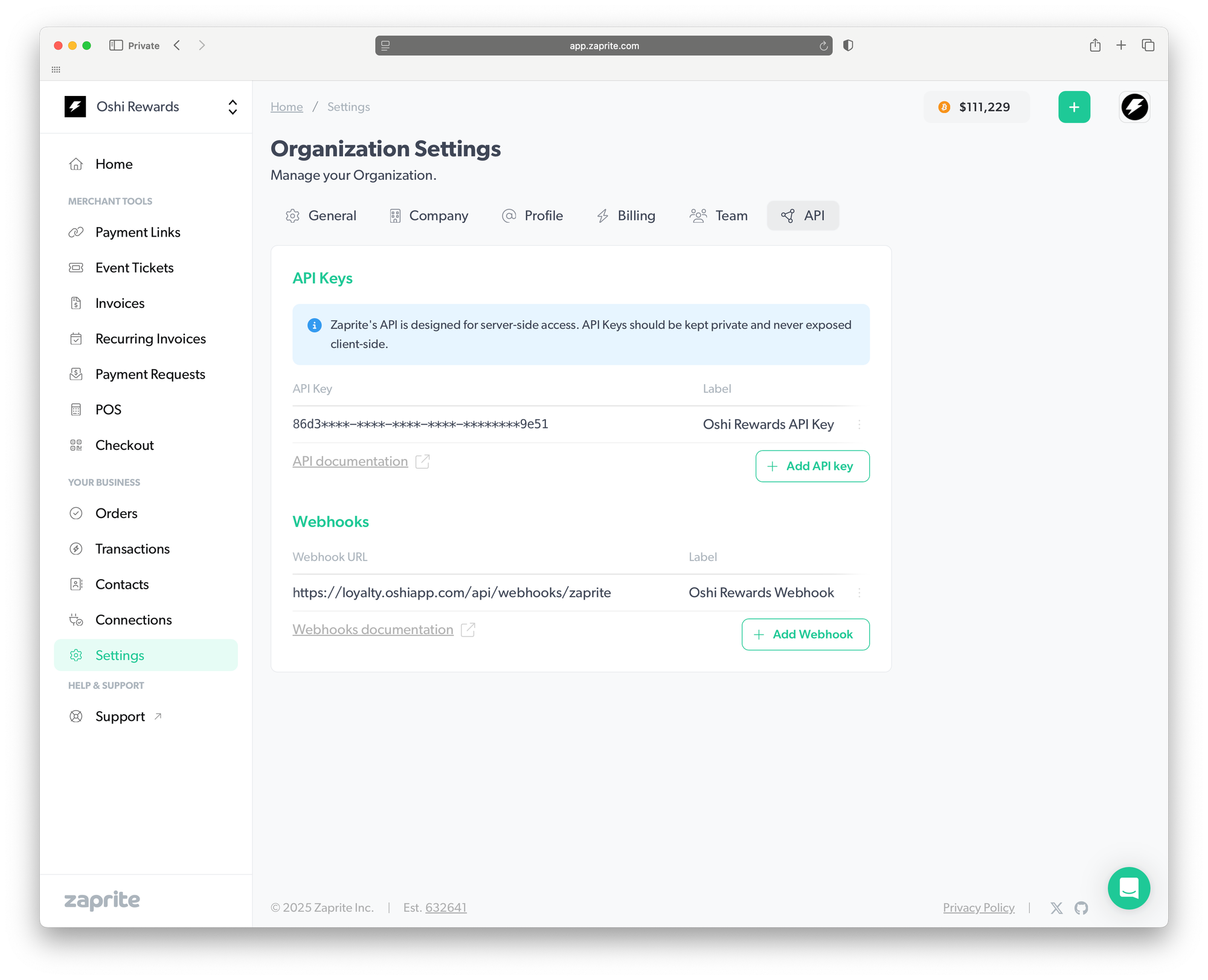Open Recurring Invoices
The width and height of the screenshot is (1208, 980).
point(146,339)
